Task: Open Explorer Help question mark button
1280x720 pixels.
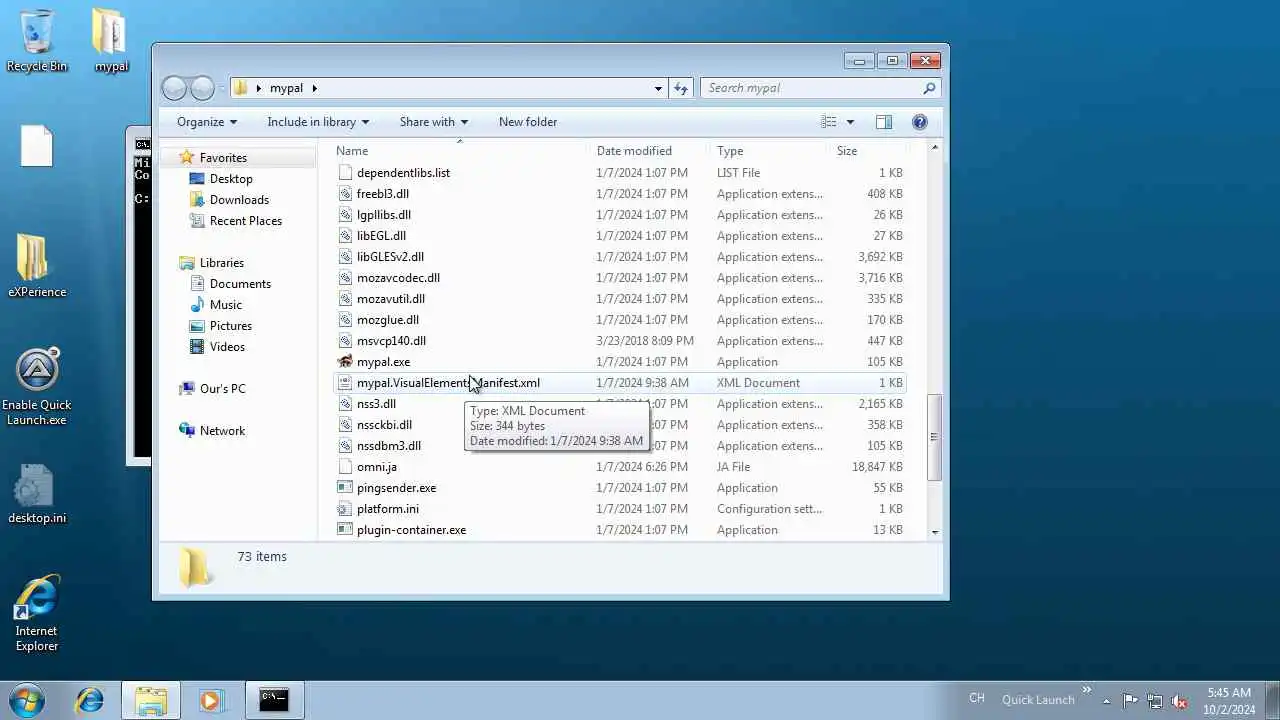Action: coord(920,122)
